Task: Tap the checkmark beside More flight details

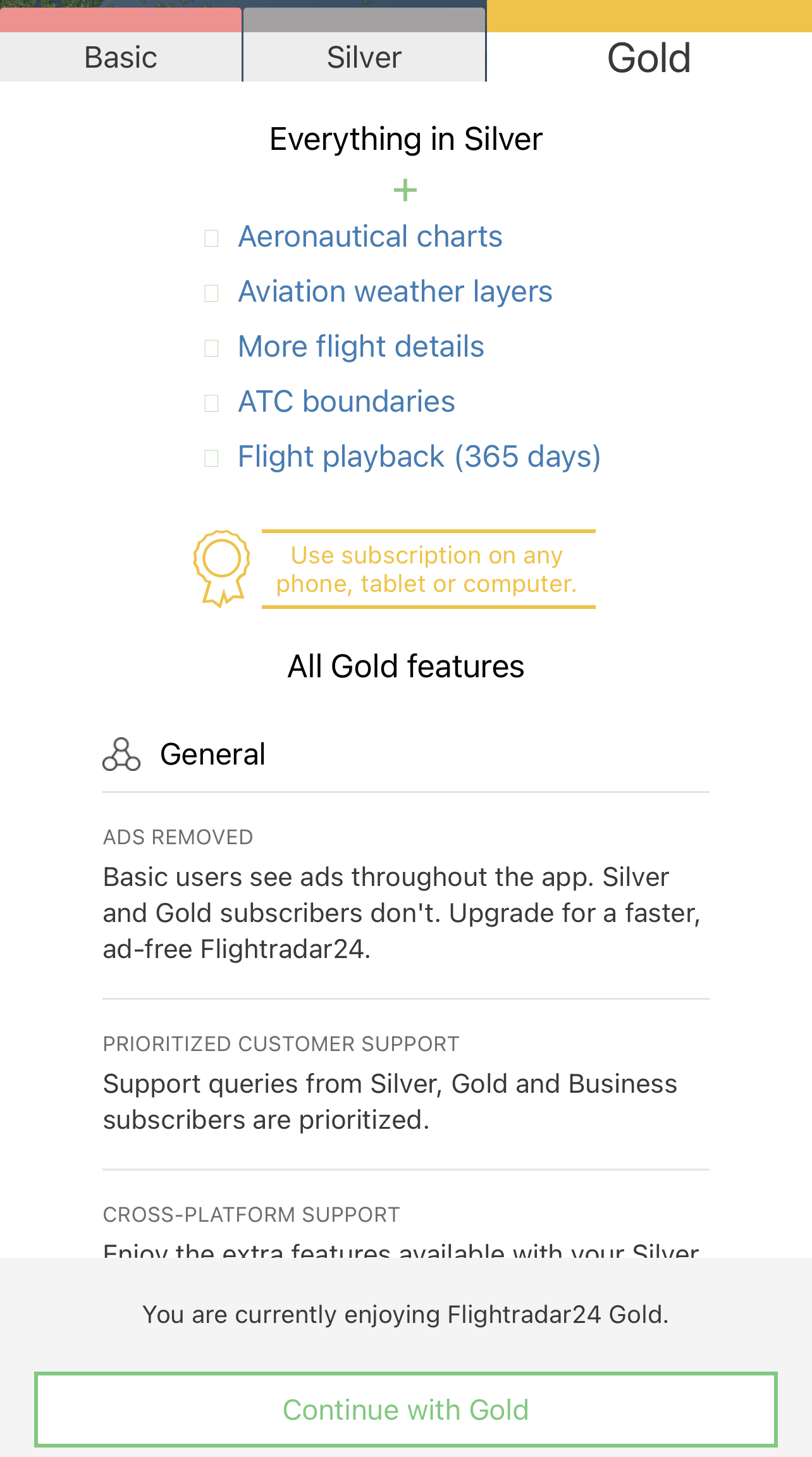Action: [x=212, y=348]
